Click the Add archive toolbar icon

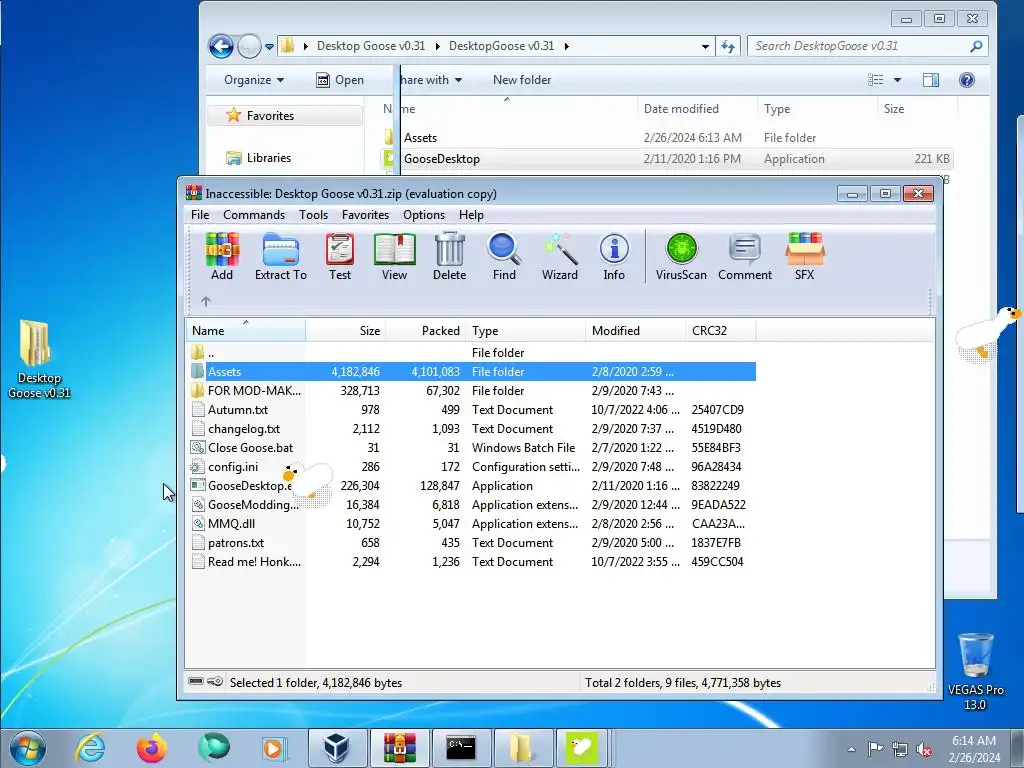click(x=222, y=257)
